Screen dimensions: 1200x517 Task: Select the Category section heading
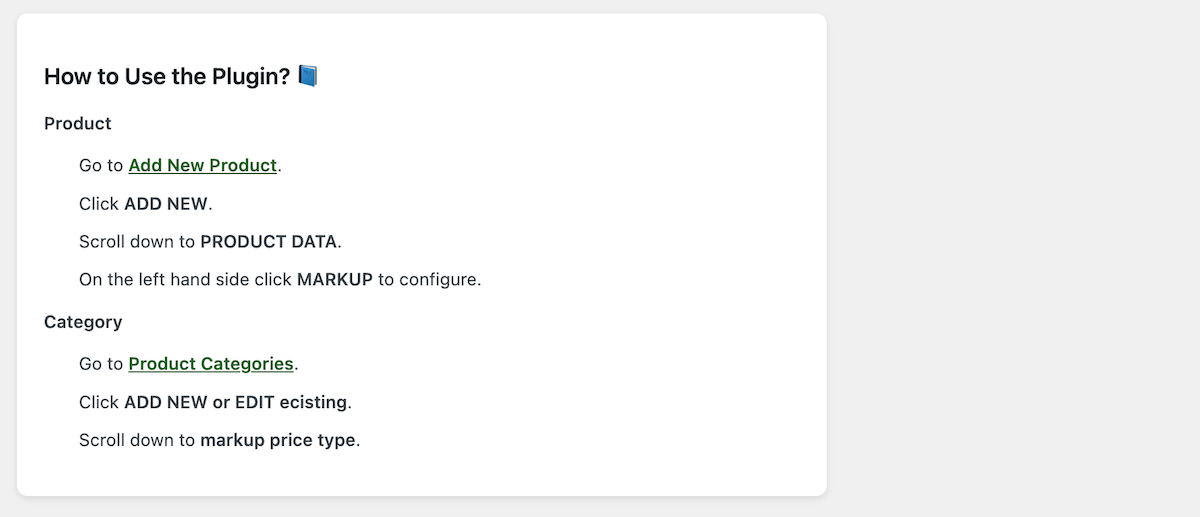click(x=83, y=322)
